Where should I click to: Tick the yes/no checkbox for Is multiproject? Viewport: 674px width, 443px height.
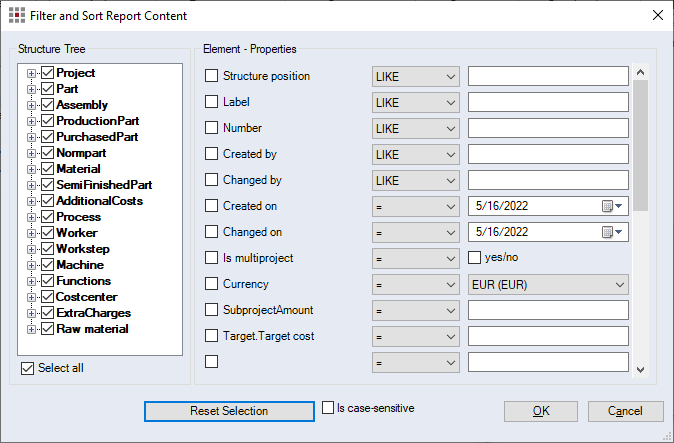click(x=476, y=258)
